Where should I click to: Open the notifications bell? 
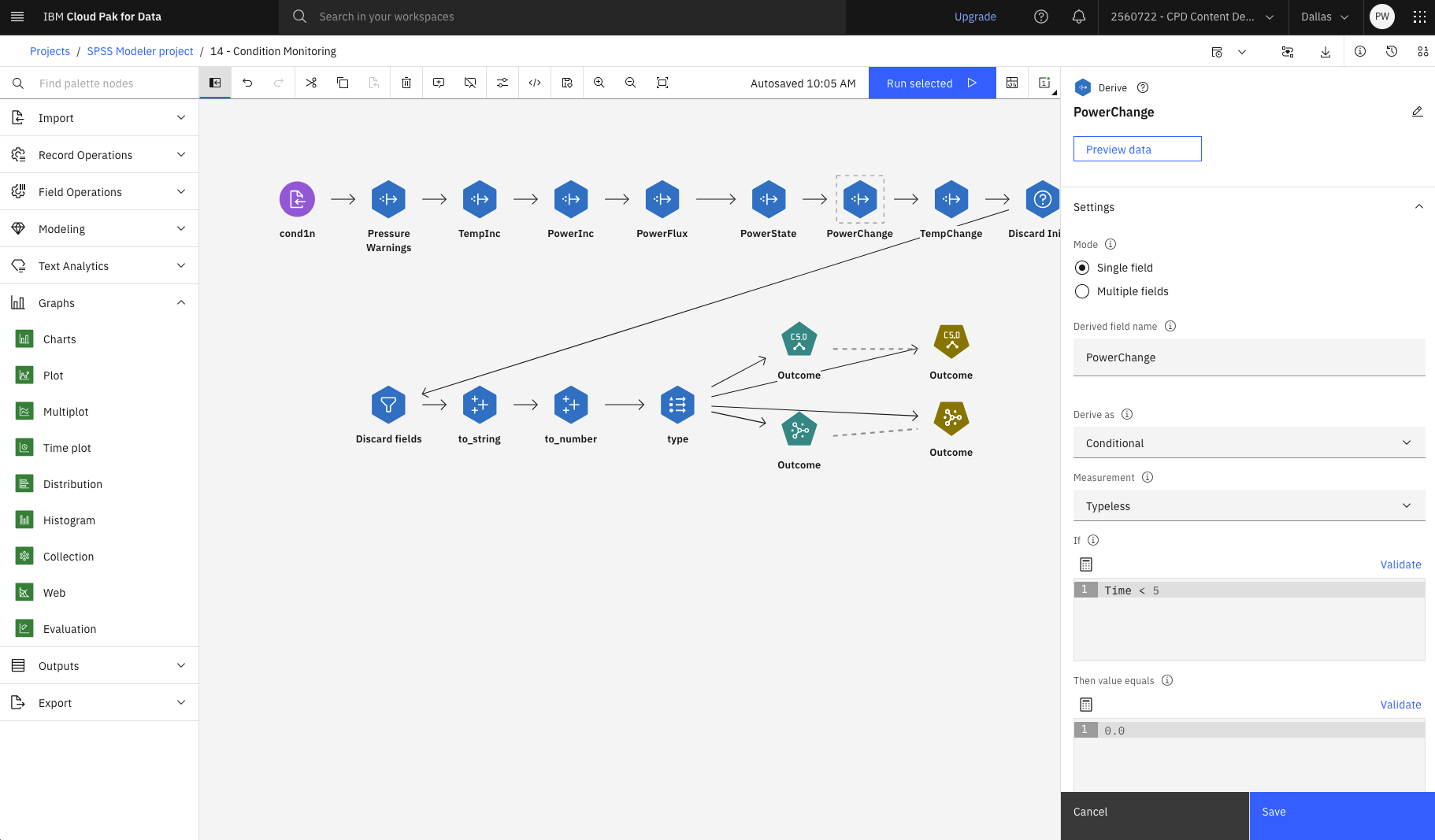pos(1079,17)
